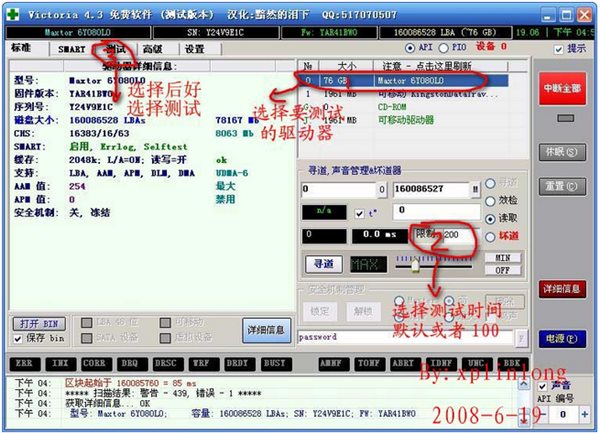The image size is (600, 433).
Task: Select the Kingston removable drive row
Action: tap(404, 94)
